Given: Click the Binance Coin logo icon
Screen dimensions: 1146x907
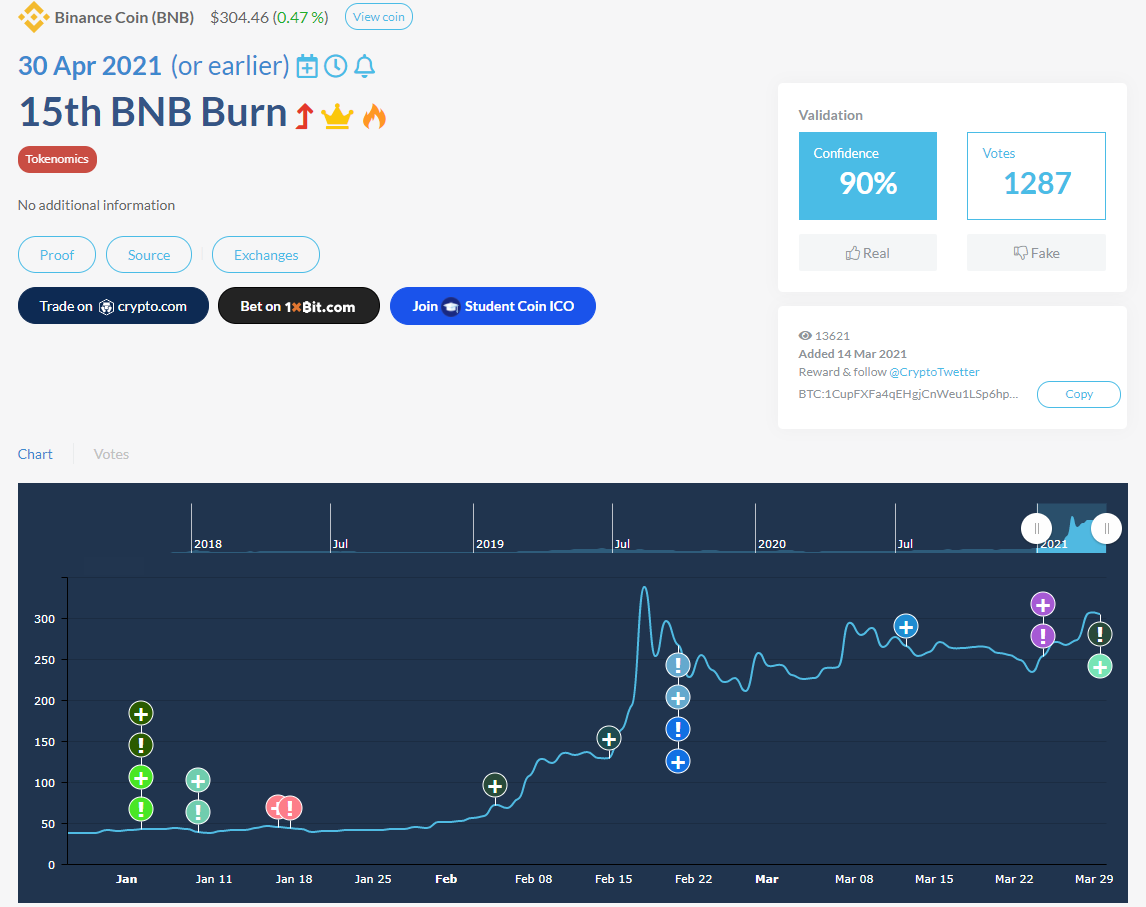Looking at the screenshot, I should [33, 17].
